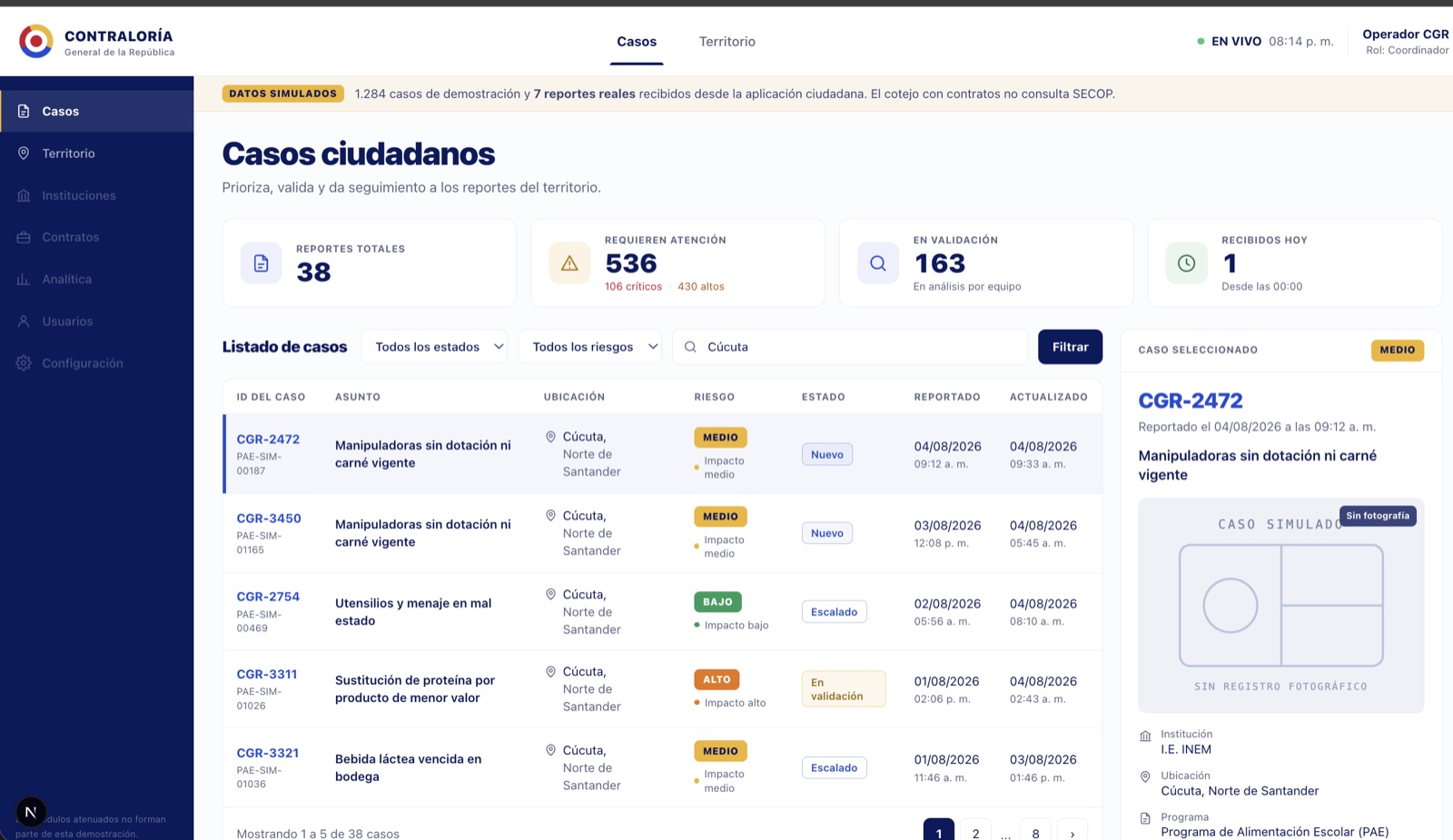Screen dimensions: 1453x840
Task: Click 'Utensilios y menaje en mal estado'
Action: (x=413, y=612)
